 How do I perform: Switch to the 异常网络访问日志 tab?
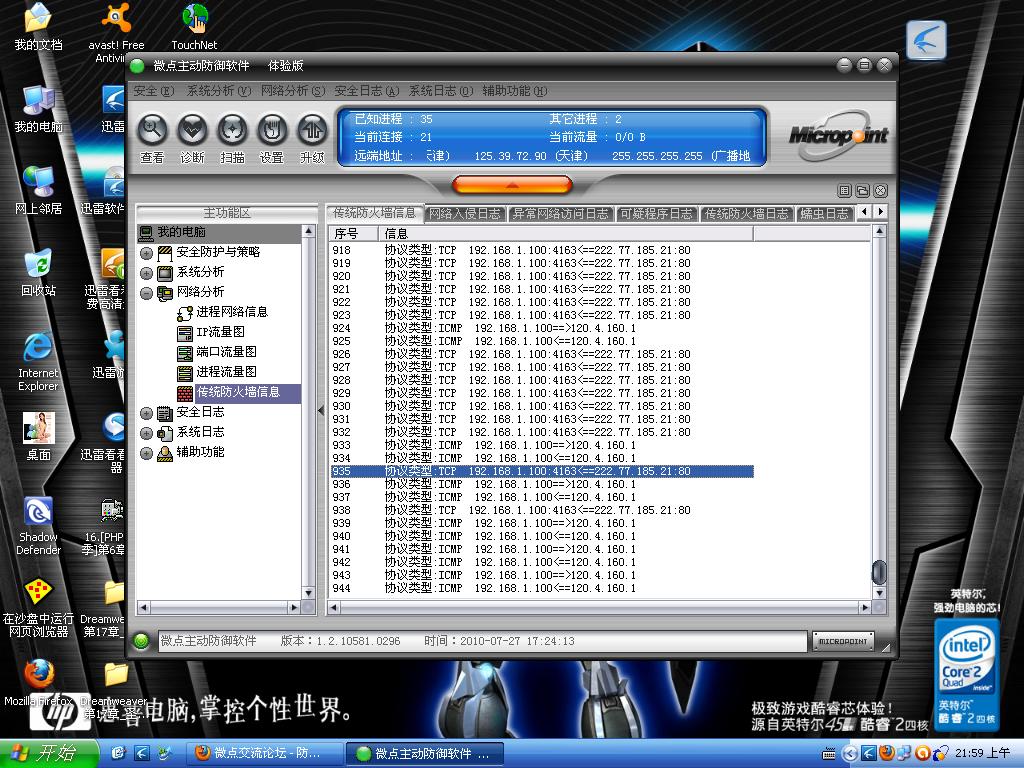pyautogui.click(x=560, y=214)
